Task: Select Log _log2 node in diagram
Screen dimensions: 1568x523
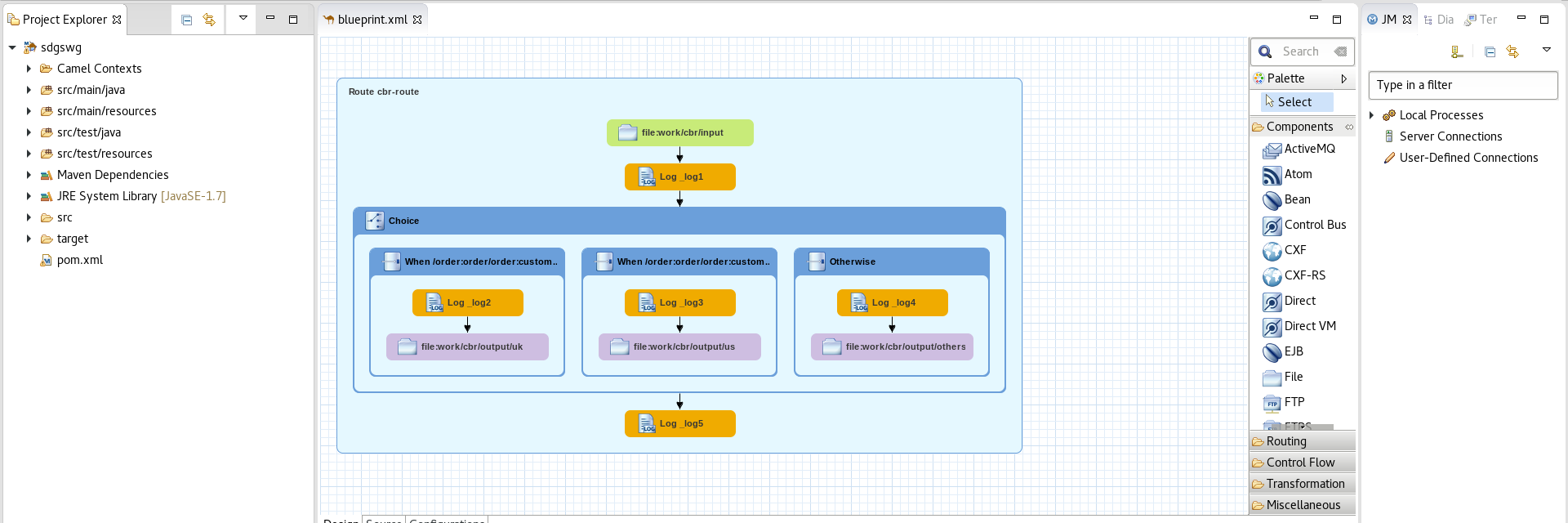Action: point(468,302)
